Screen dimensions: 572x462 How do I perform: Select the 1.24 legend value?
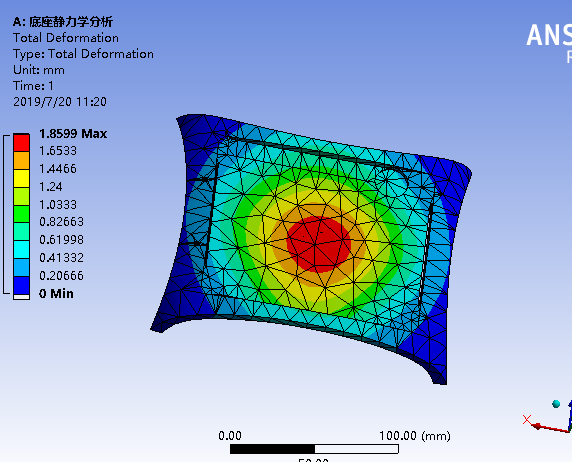pyautogui.click(x=51, y=186)
